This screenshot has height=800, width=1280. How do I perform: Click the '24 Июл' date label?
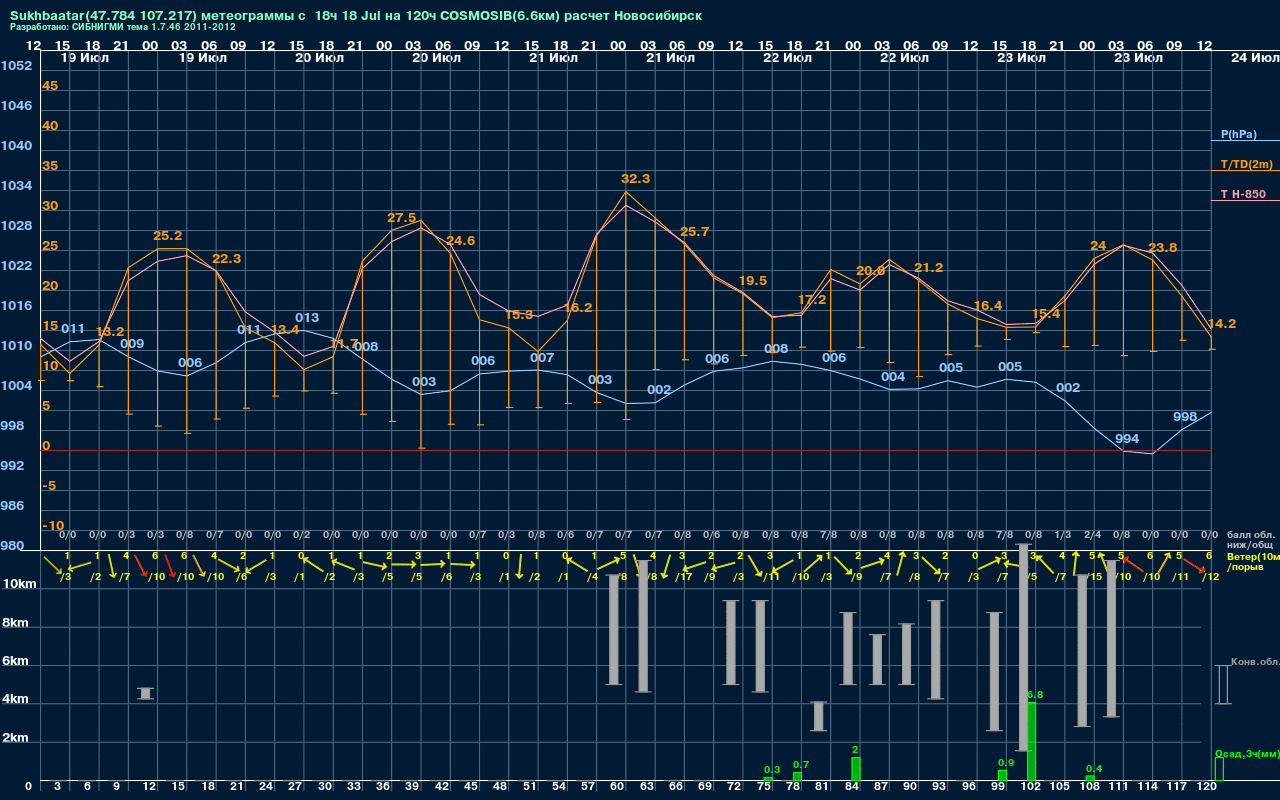point(1253,59)
